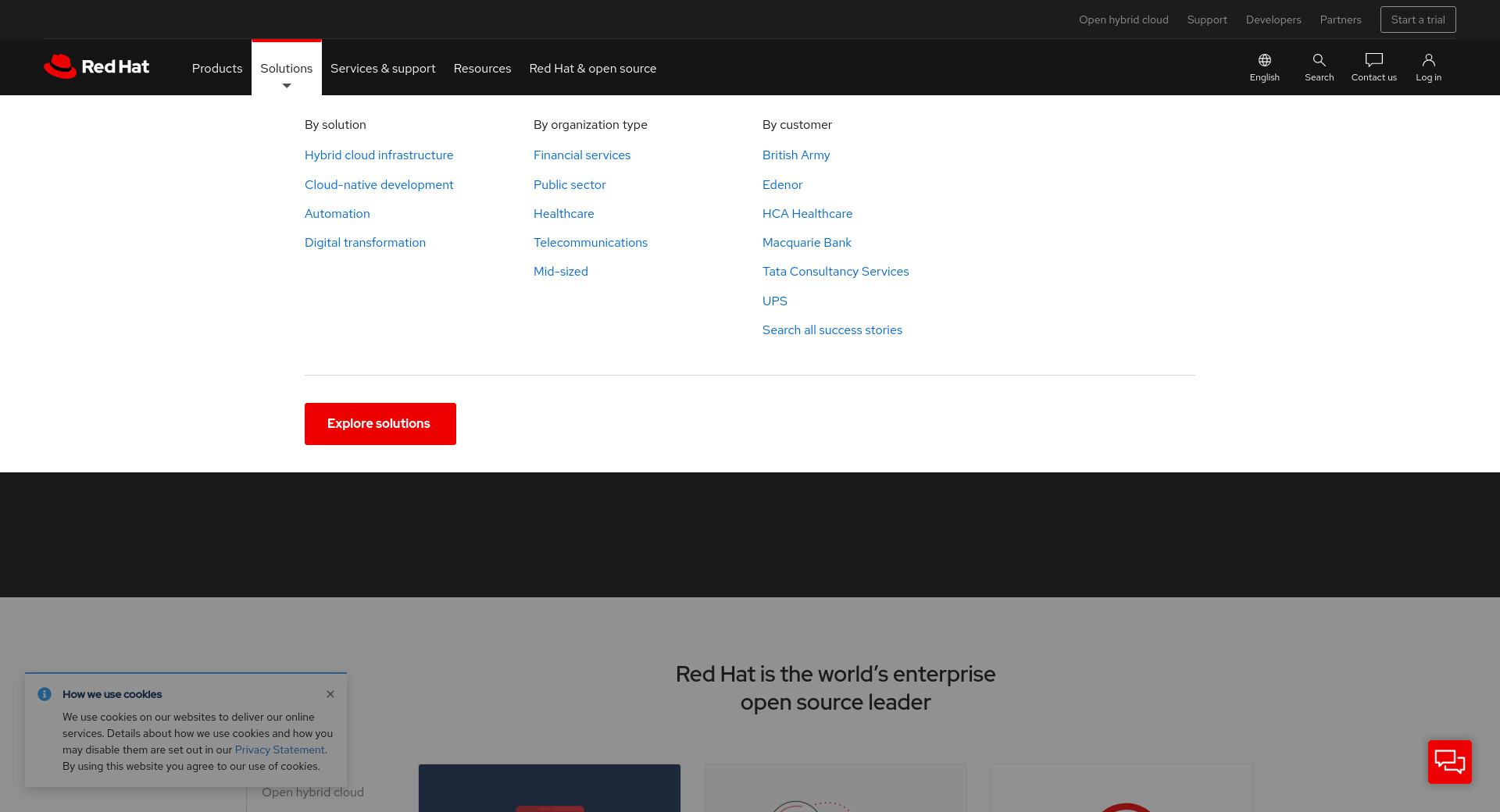This screenshot has width=1500, height=812.
Task: Open the Contact us speech icon
Action: 1373,61
